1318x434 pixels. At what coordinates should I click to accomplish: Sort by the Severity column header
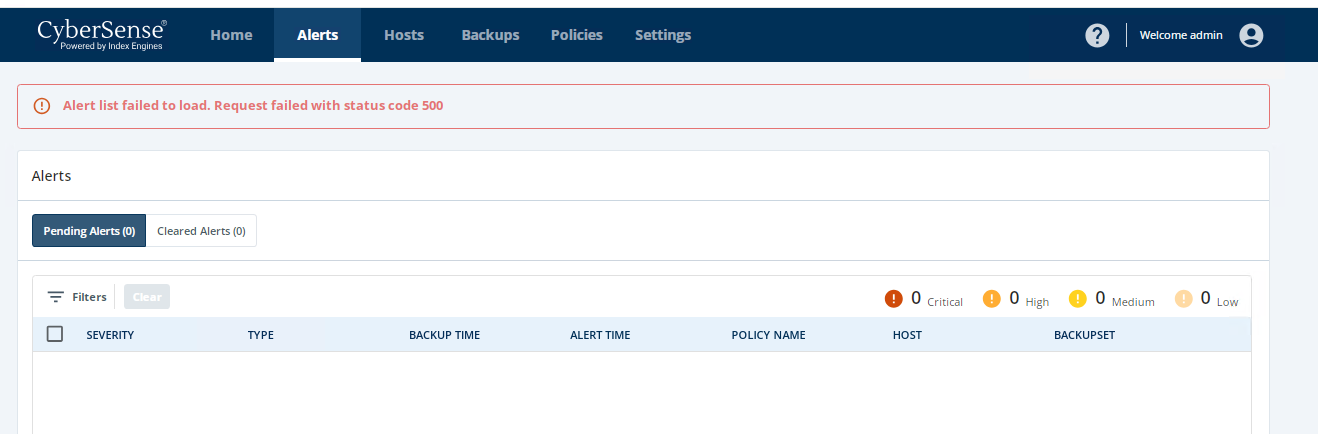pos(110,335)
